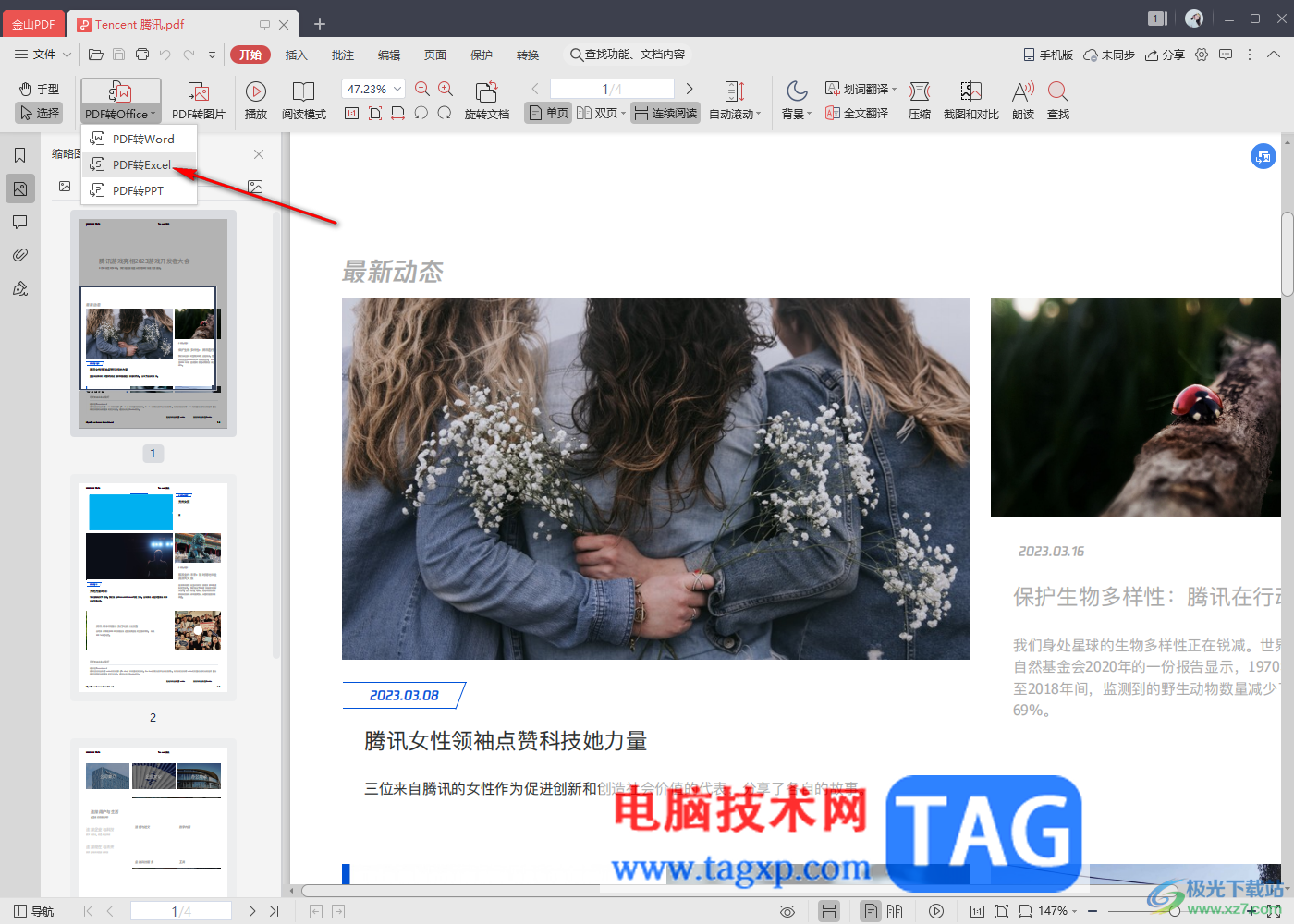Choose PDF转PPT from dropdown
The height and width of the screenshot is (924, 1294).
click(x=140, y=190)
